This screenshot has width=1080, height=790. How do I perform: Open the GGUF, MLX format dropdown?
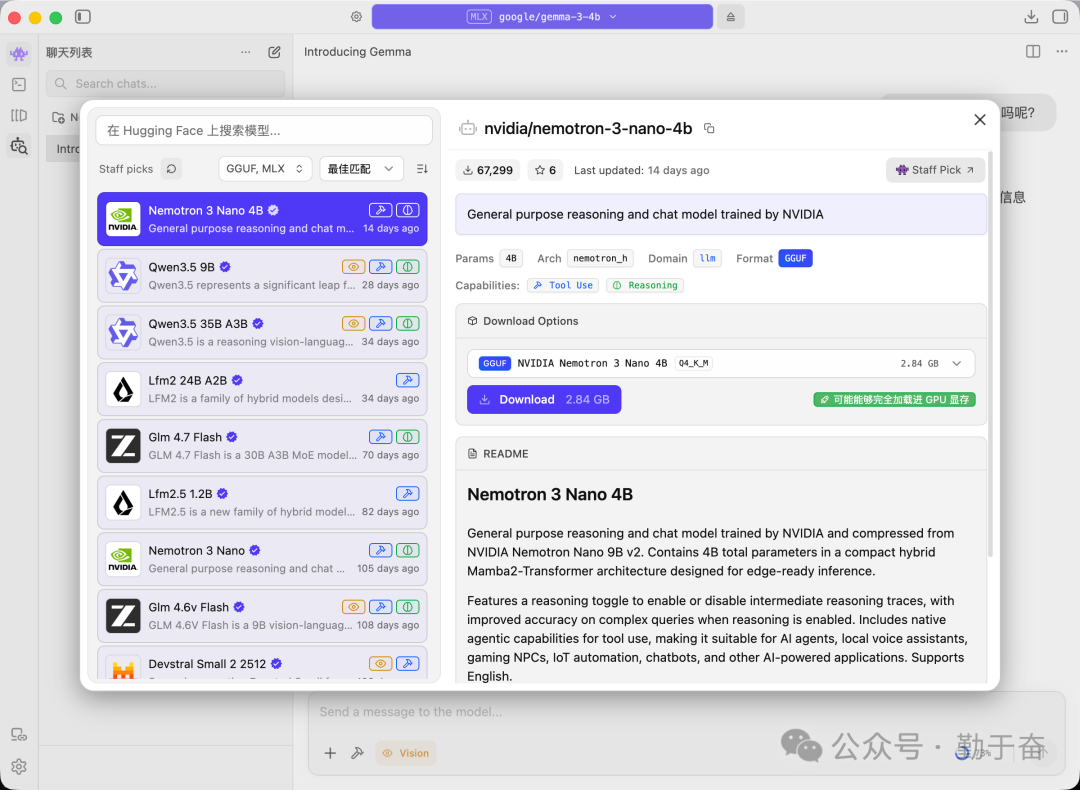tap(265, 169)
